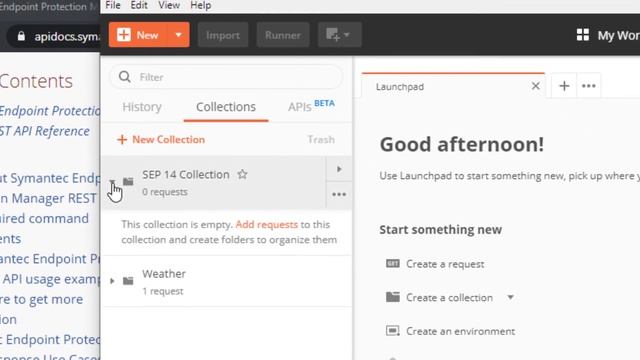Open the Help menu
This screenshot has width=640, height=360.
pos(201,6)
